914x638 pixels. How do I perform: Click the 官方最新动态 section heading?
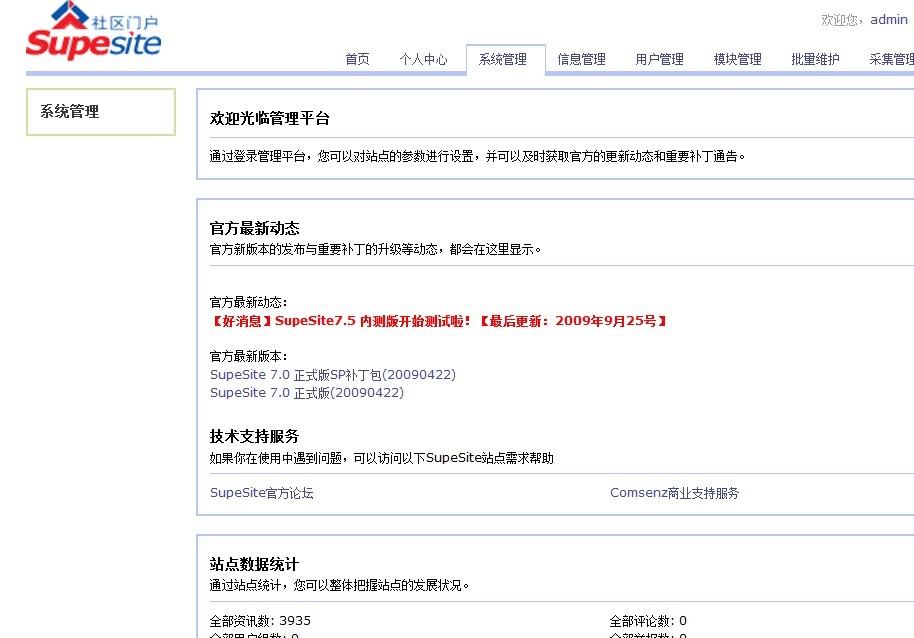[255, 228]
